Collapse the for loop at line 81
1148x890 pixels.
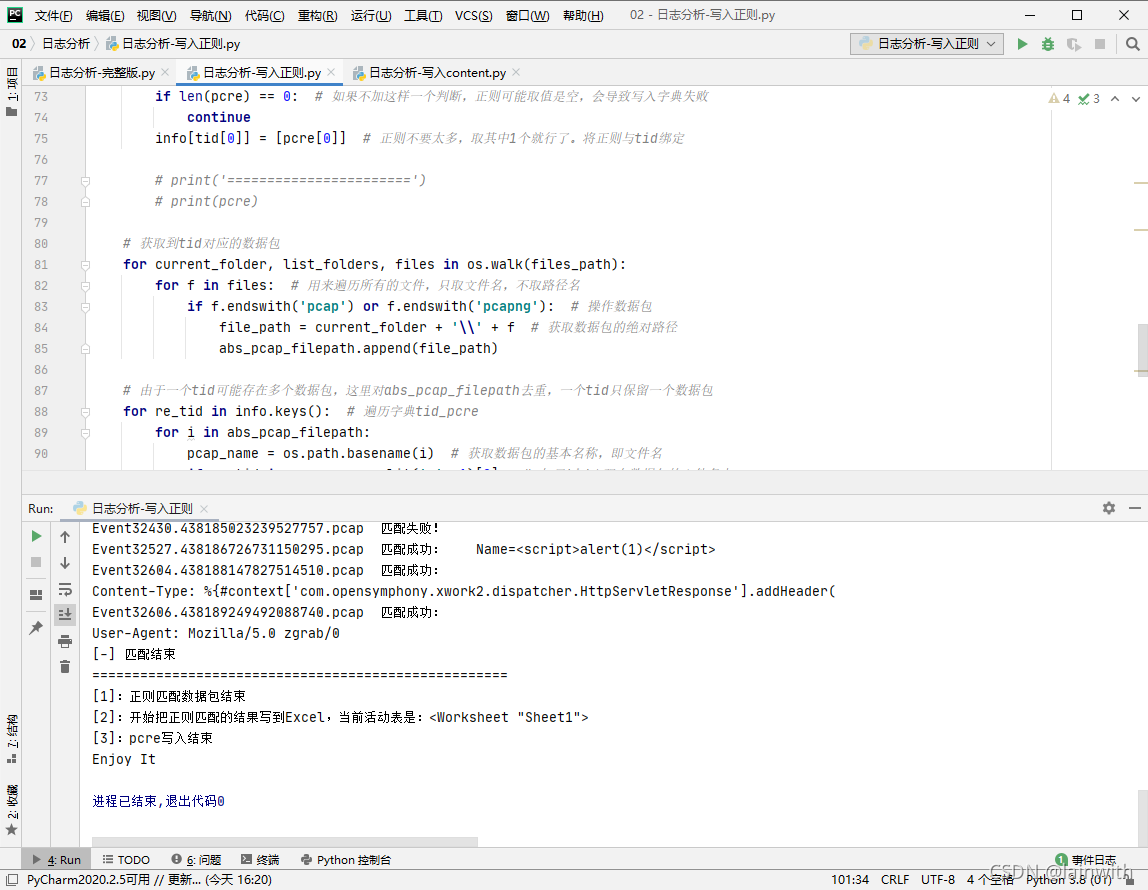coord(86,265)
